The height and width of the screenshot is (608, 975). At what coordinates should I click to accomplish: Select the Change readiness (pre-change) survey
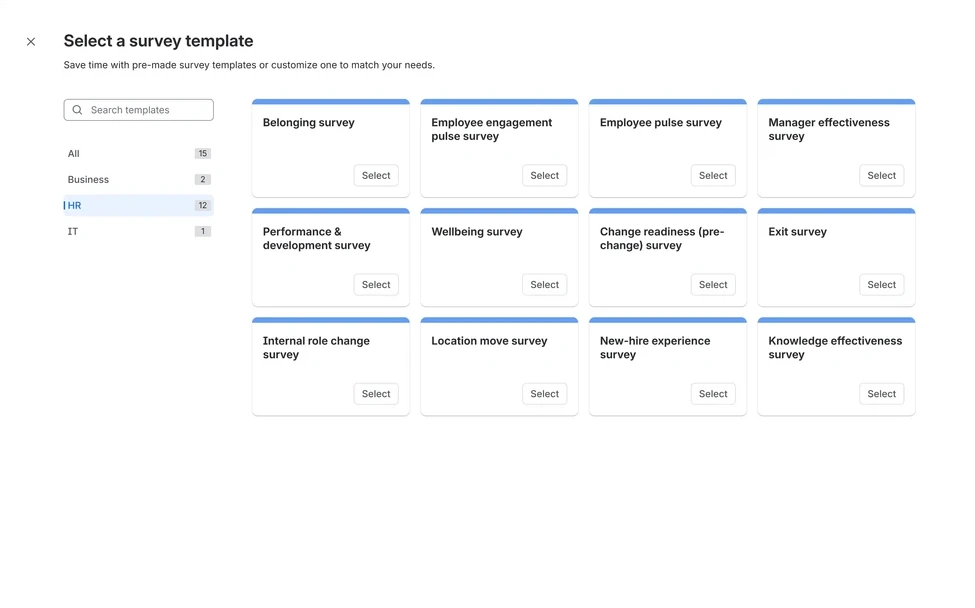(712, 284)
